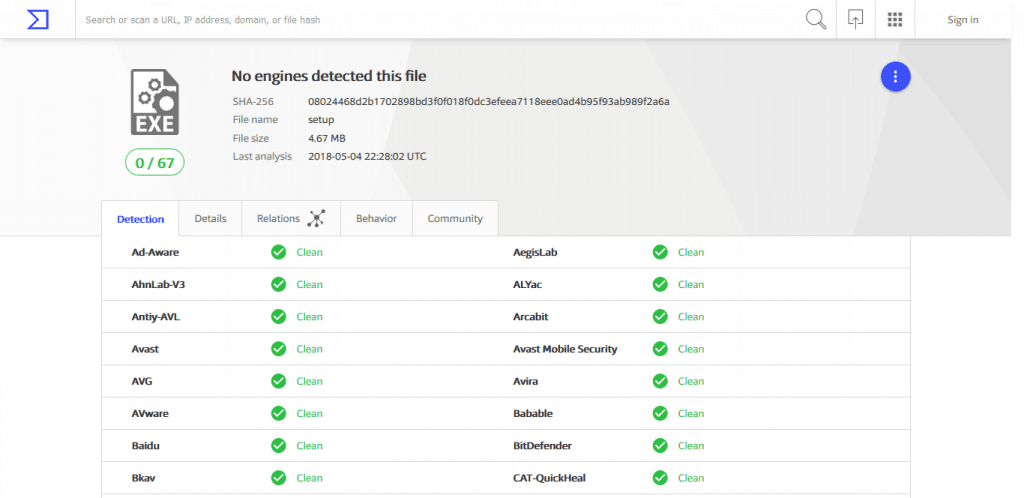This screenshot has width=1024, height=498.
Task: Select the Detection tab
Action: tap(140, 219)
